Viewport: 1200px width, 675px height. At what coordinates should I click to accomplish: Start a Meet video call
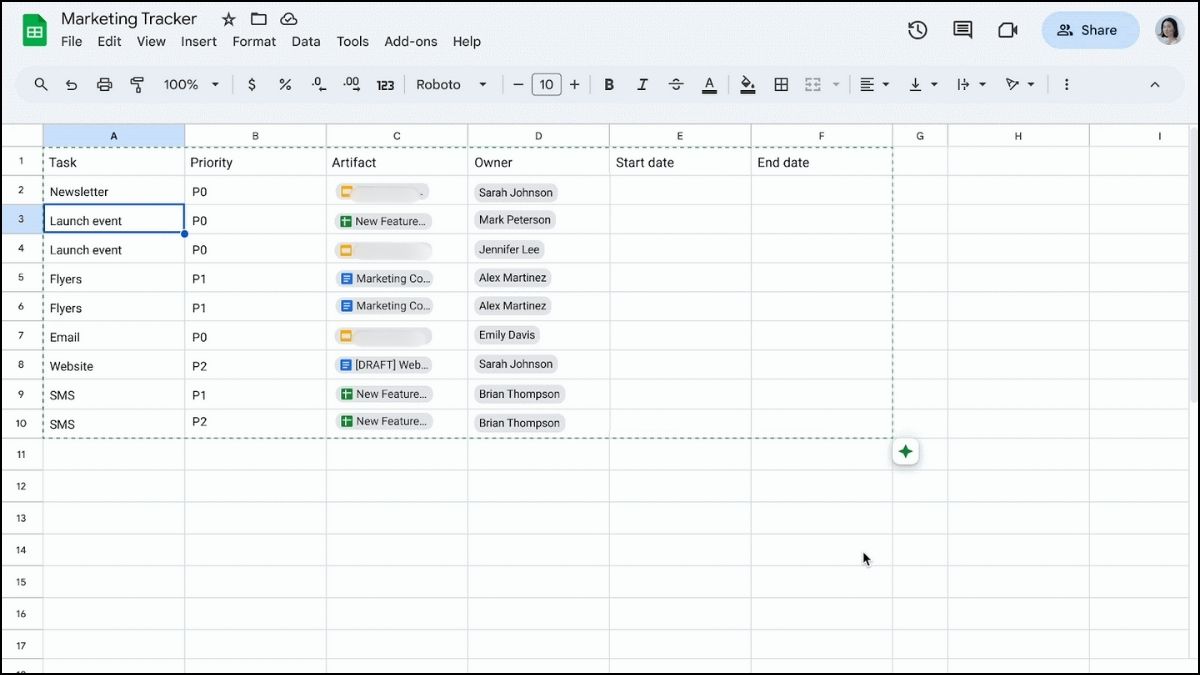click(x=1008, y=30)
